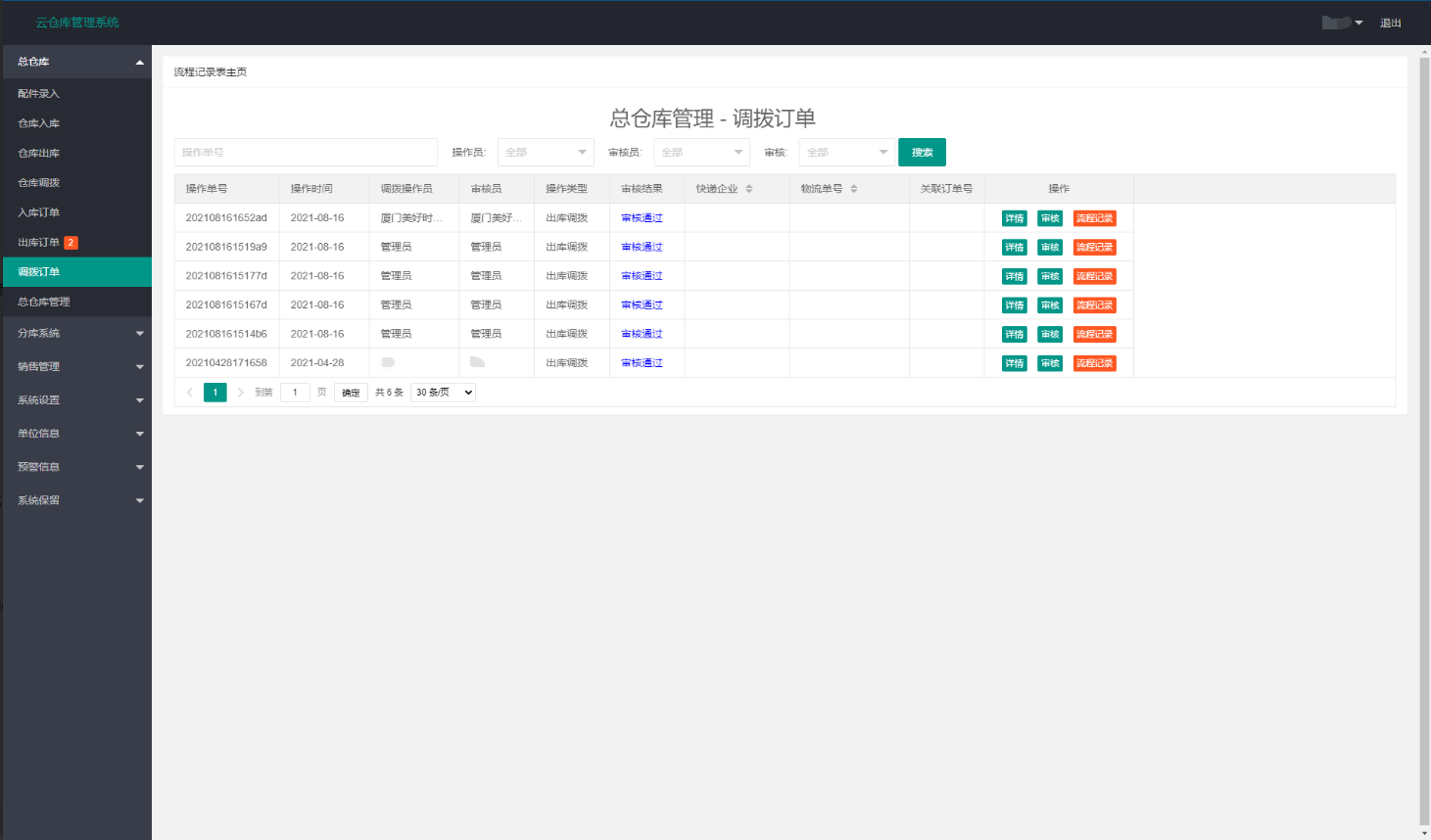Open 流程记录 for order 2021081615167d
Image resolution: width=1431 pixels, height=840 pixels.
(x=1094, y=305)
